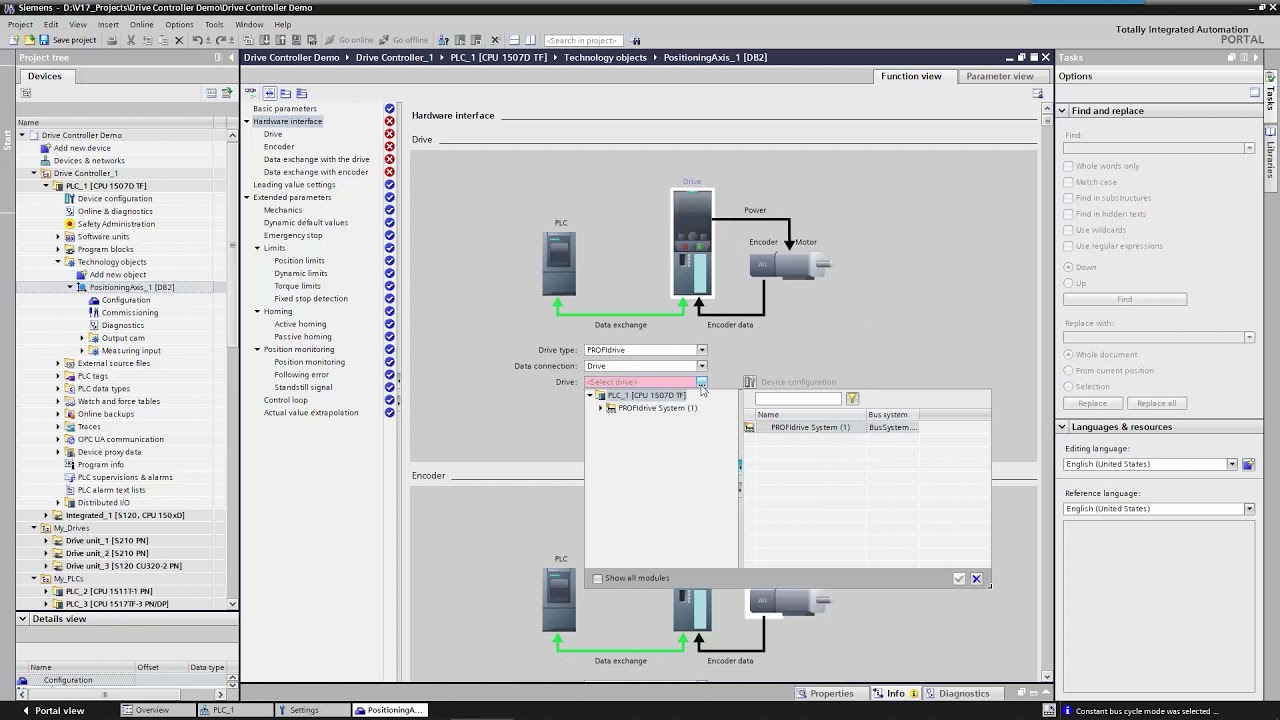Cancel drive selection with X button
This screenshot has height=720, width=1280.
pos(977,578)
